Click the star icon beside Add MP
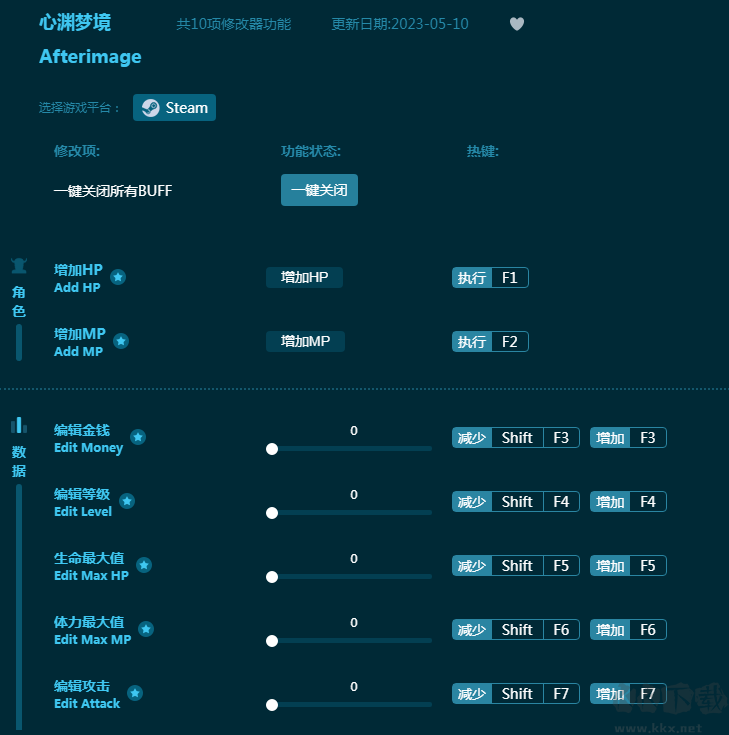Screen dimensions: 729x735 coord(121,341)
